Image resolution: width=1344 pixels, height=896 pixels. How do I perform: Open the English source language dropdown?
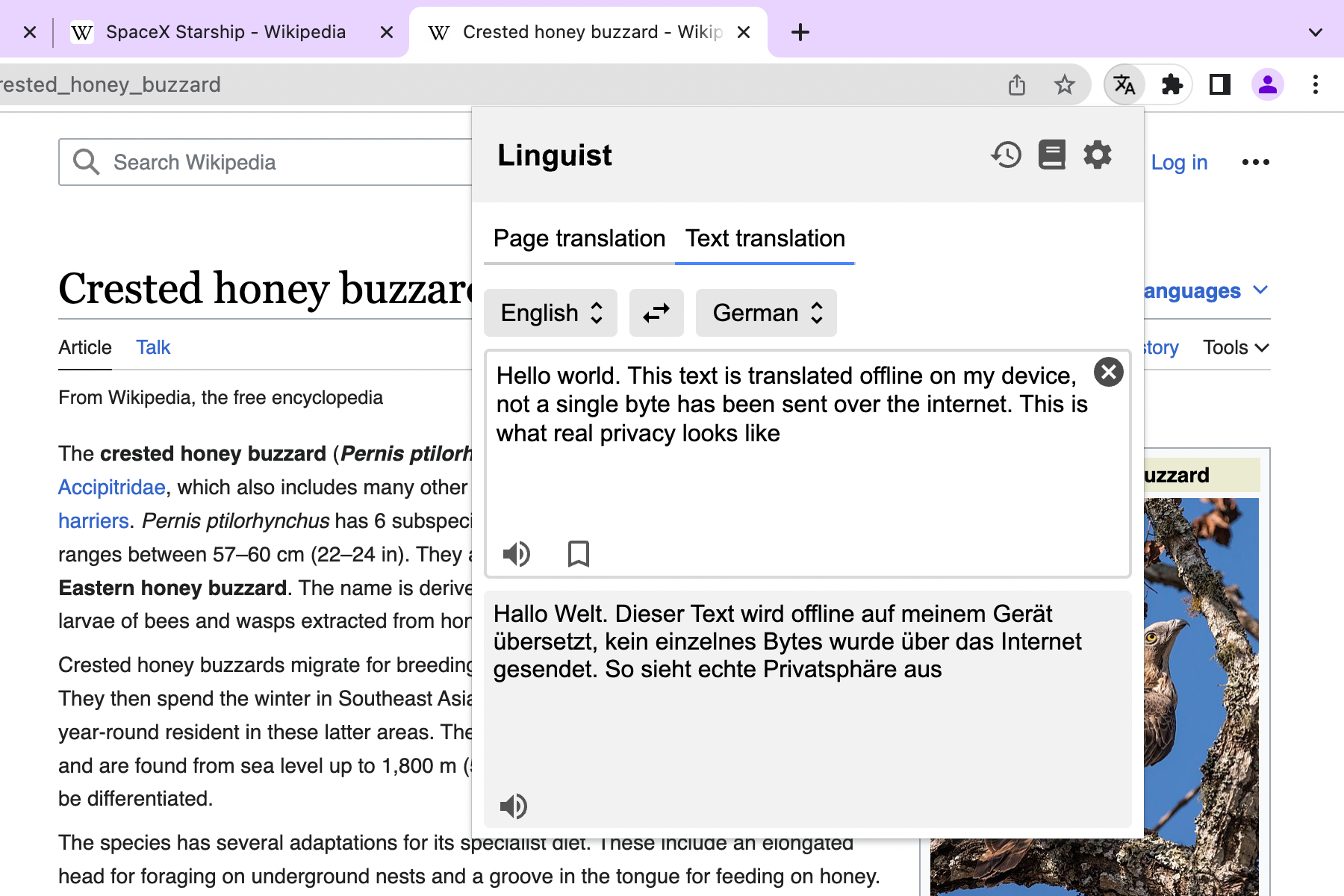[550, 313]
